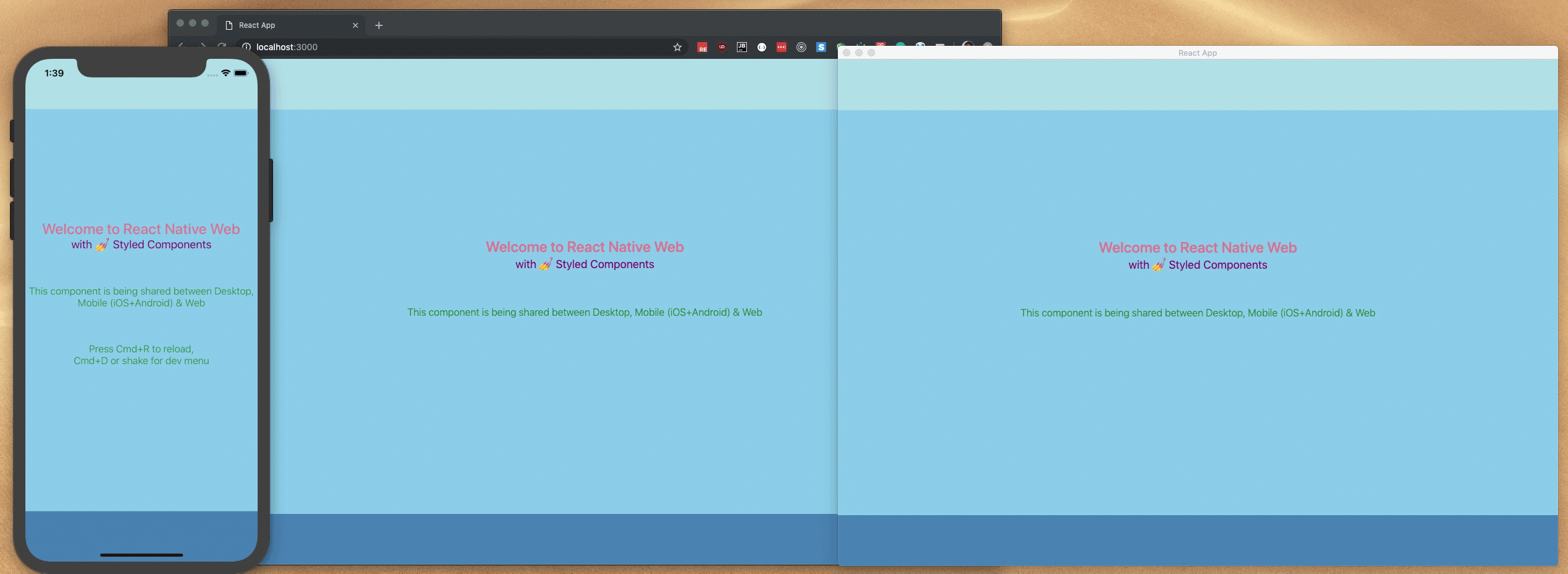This screenshot has height=574, width=1568.
Task: Tap the home indicator bar on the simulator
Action: 141,555
